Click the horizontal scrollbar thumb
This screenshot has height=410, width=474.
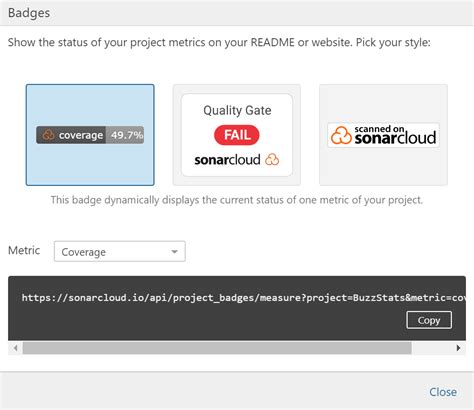[x=217, y=348]
